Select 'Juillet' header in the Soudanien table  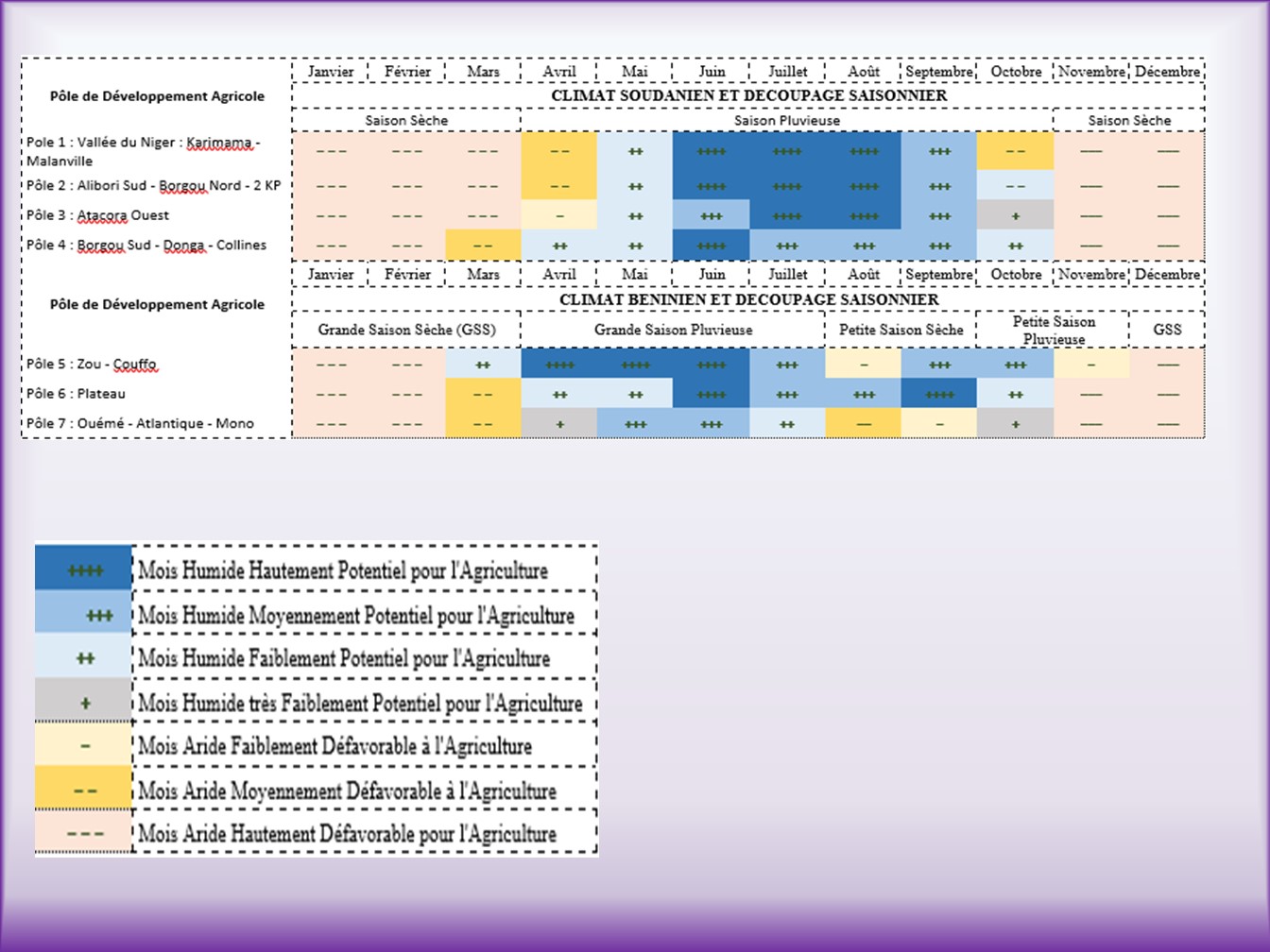click(787, 72)
